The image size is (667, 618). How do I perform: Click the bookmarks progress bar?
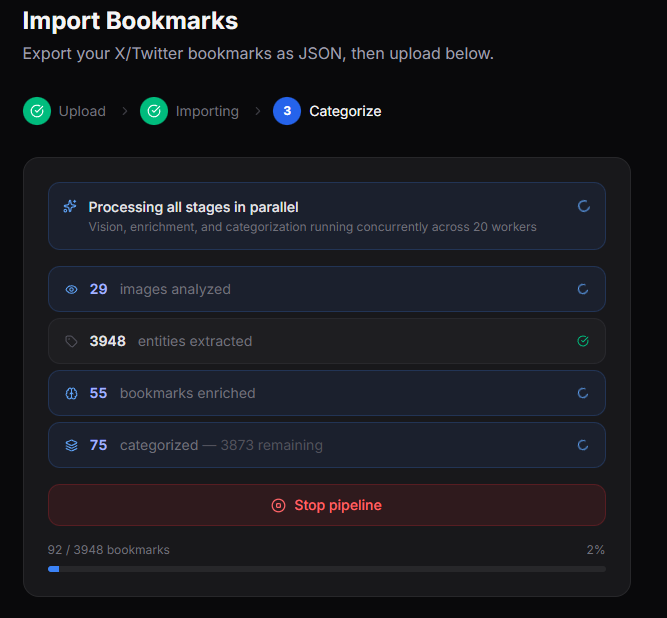click(x=327, y=569)
